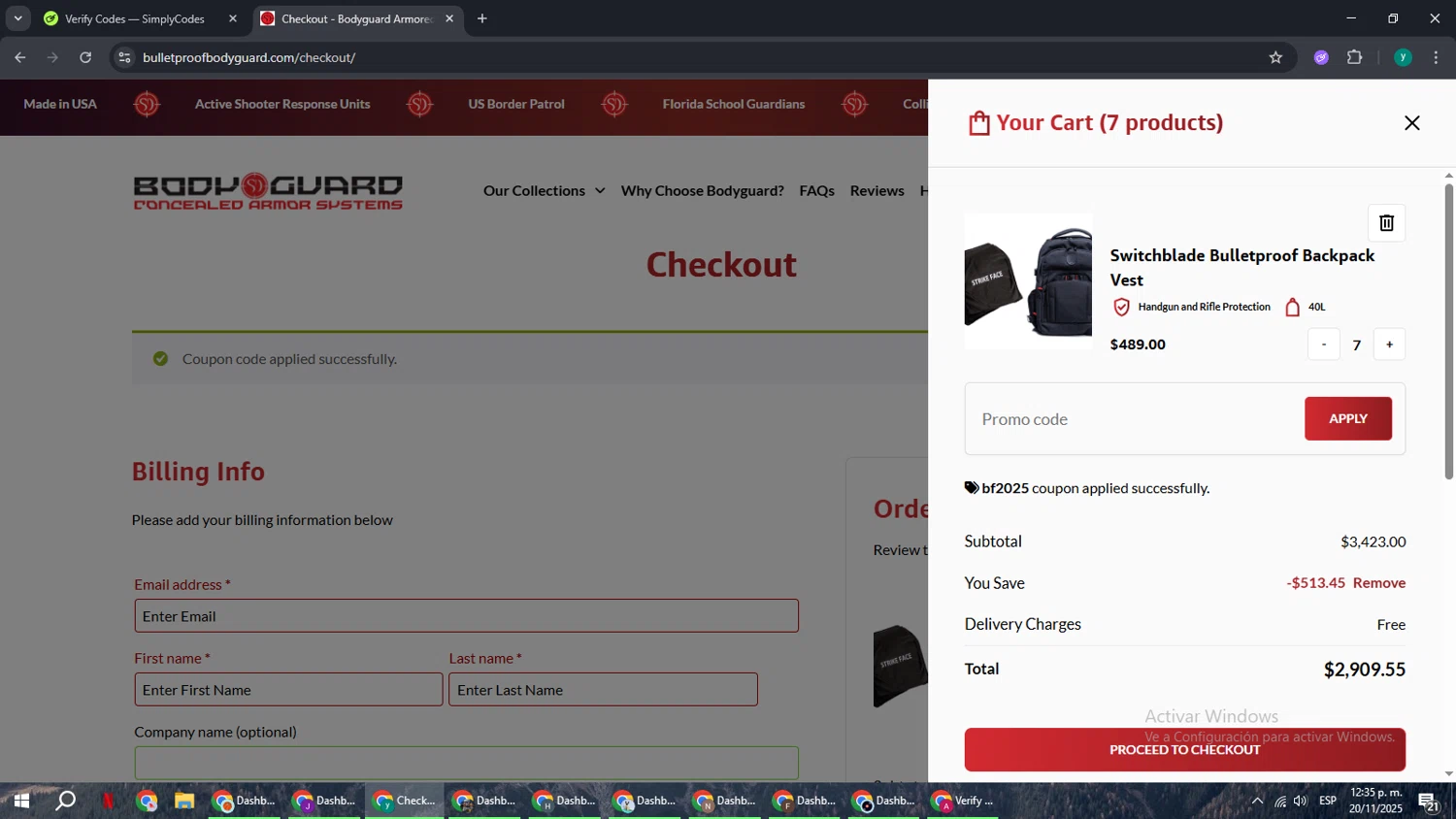Open Windows taskbar search
Screen dimensions: 1456x819
coord(65,801)
